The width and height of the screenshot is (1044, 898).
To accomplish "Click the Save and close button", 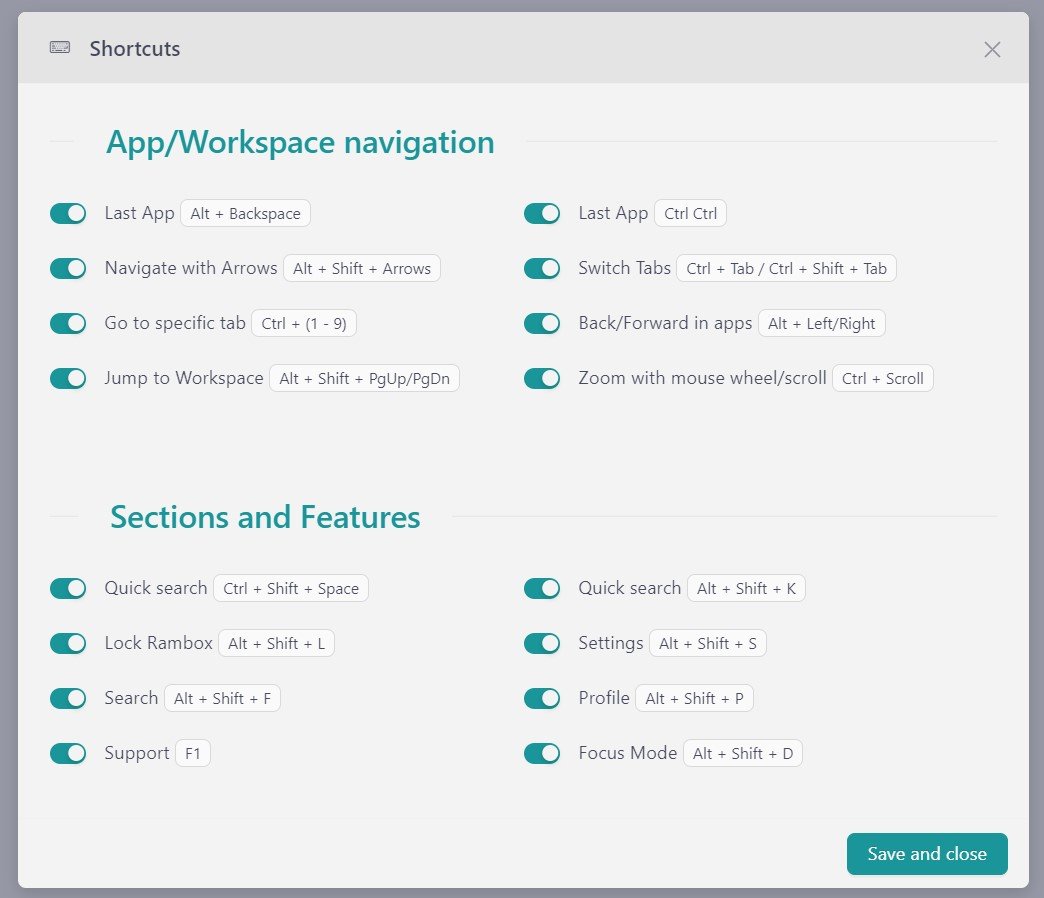I will (x=926, y=854).
